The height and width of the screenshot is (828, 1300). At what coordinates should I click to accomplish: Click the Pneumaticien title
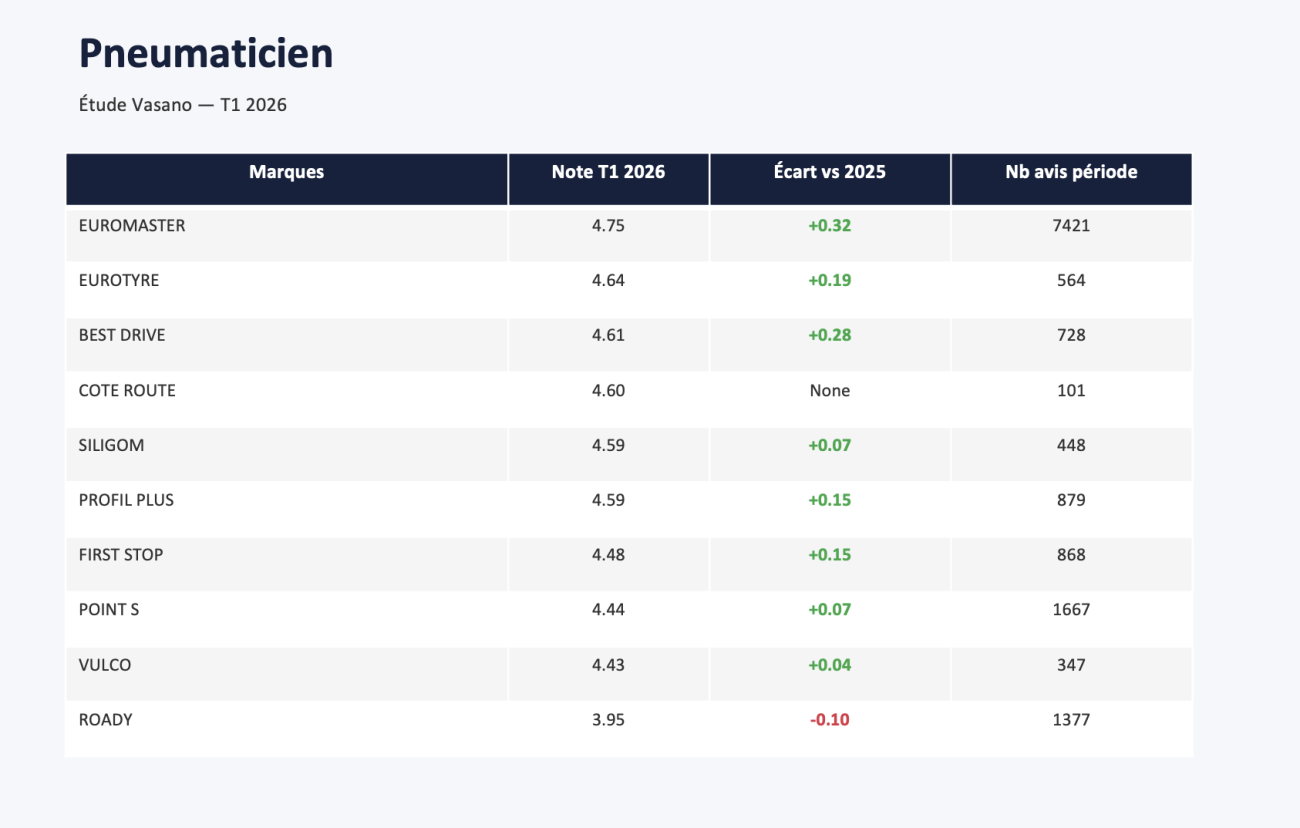206,54
